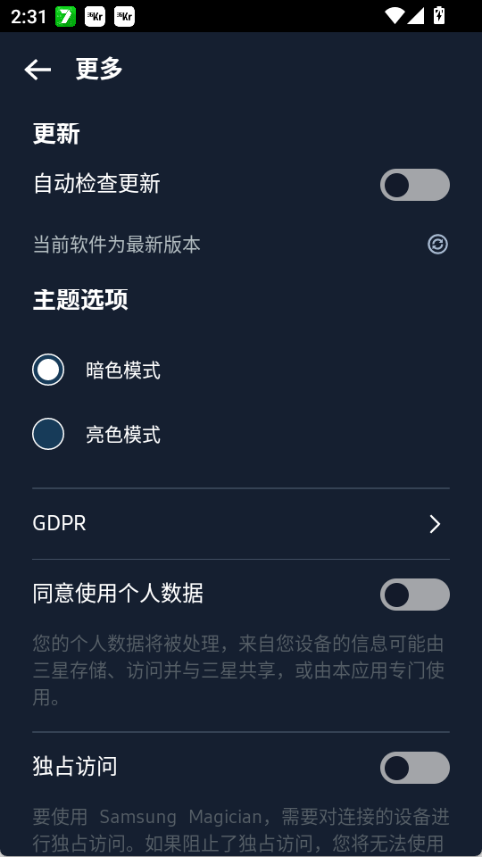
Task: Tap the battery charging icon
Action: pos(439,15)
